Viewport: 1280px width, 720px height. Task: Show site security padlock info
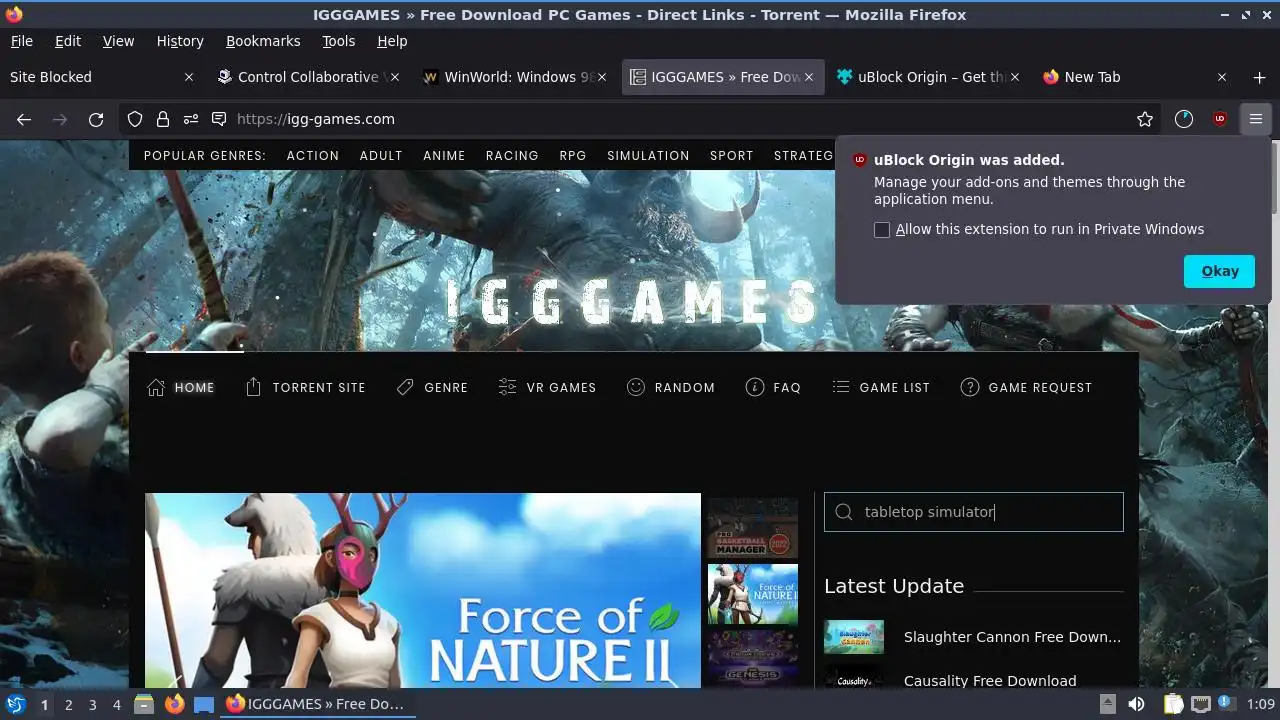163,119
